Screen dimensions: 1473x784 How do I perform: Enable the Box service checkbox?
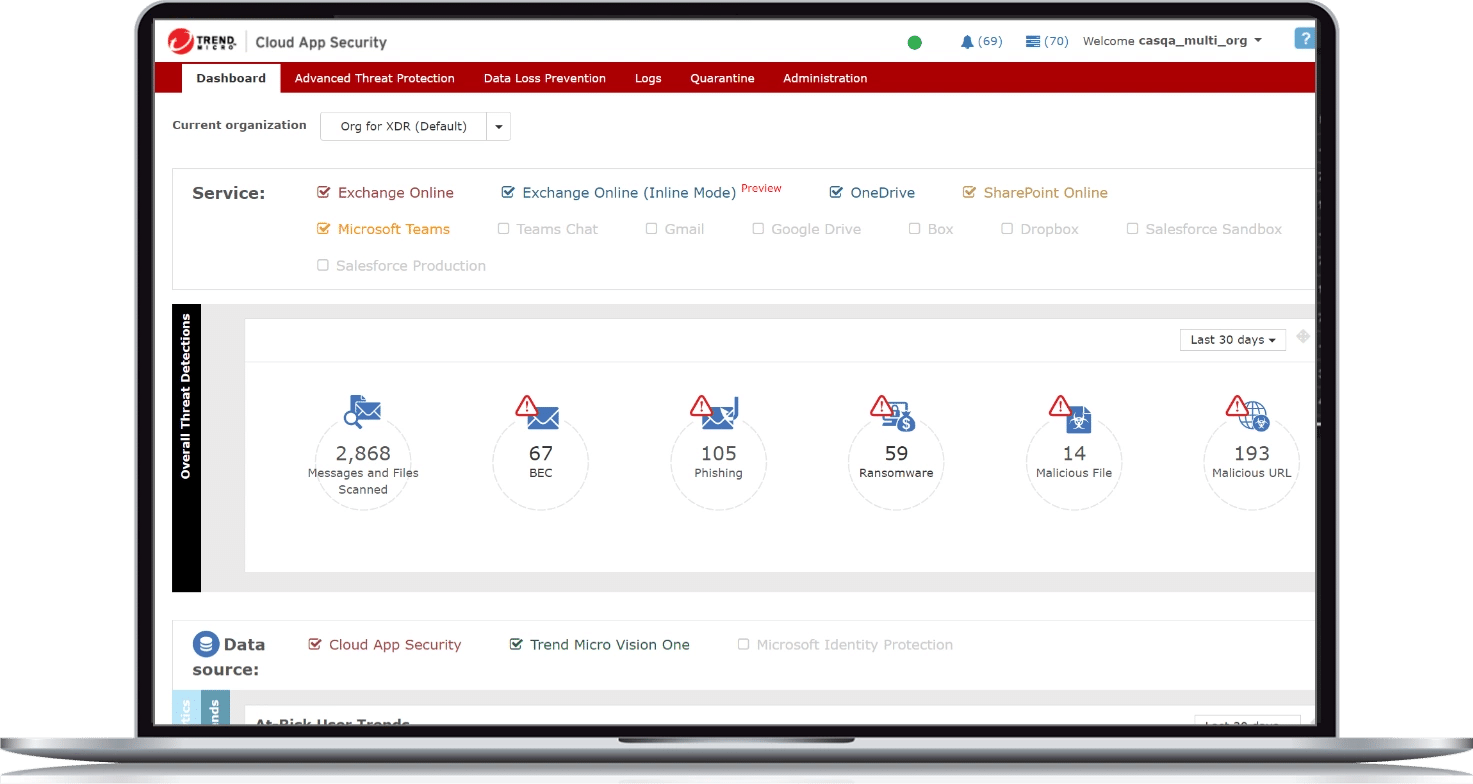tap(914, 229)
